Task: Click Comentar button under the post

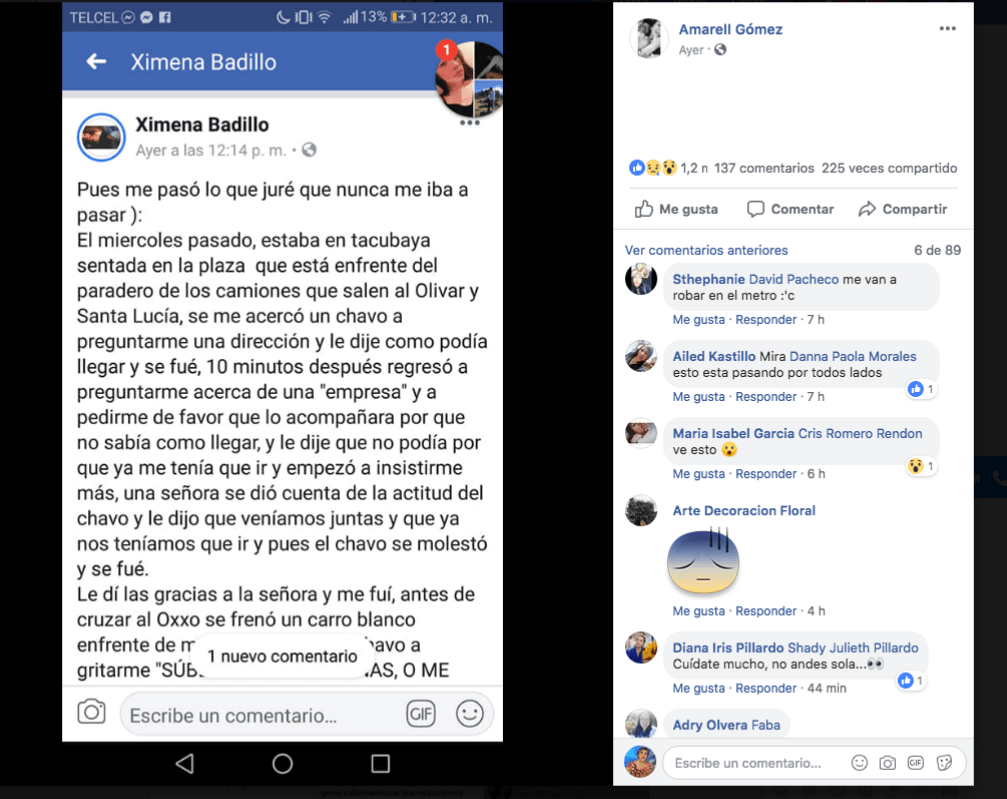Action: [790, 209]
